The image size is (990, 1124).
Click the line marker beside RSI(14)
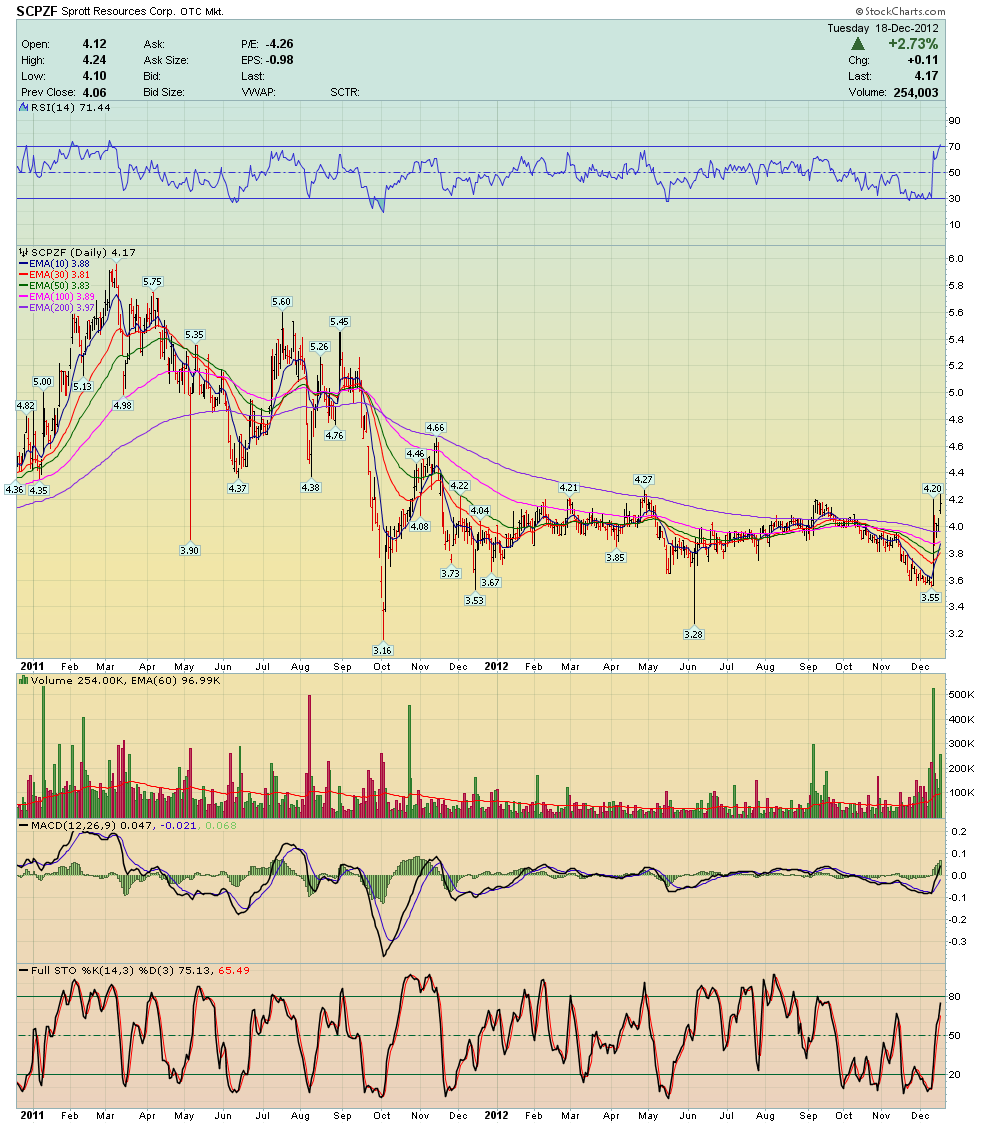click(24, 108)
